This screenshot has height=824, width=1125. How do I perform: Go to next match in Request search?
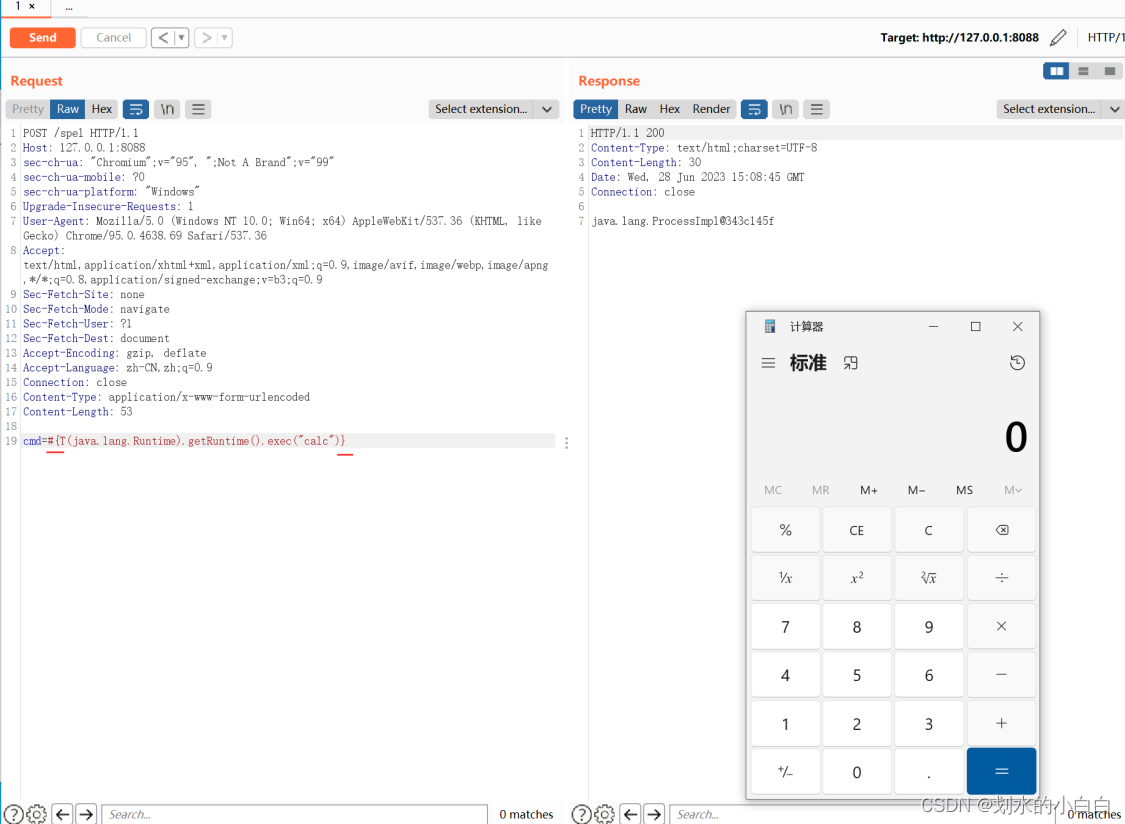coord(86,814)
